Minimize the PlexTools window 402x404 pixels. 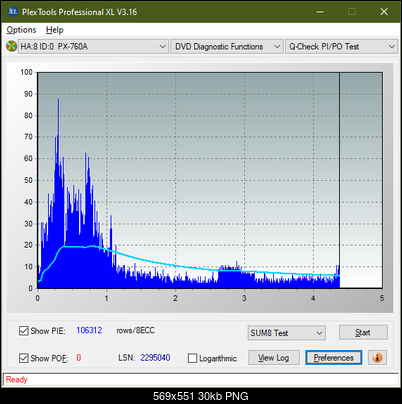click(320, 12)
